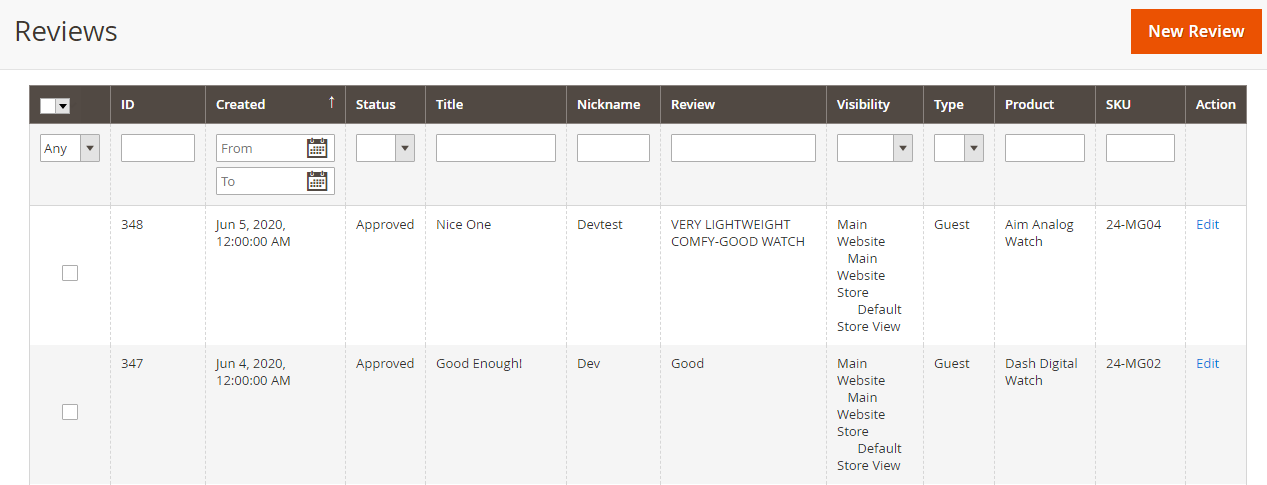Edit the Nice One review
Screen dimensions: 1267x485
pyautogui.click(x=1207, y=225)
